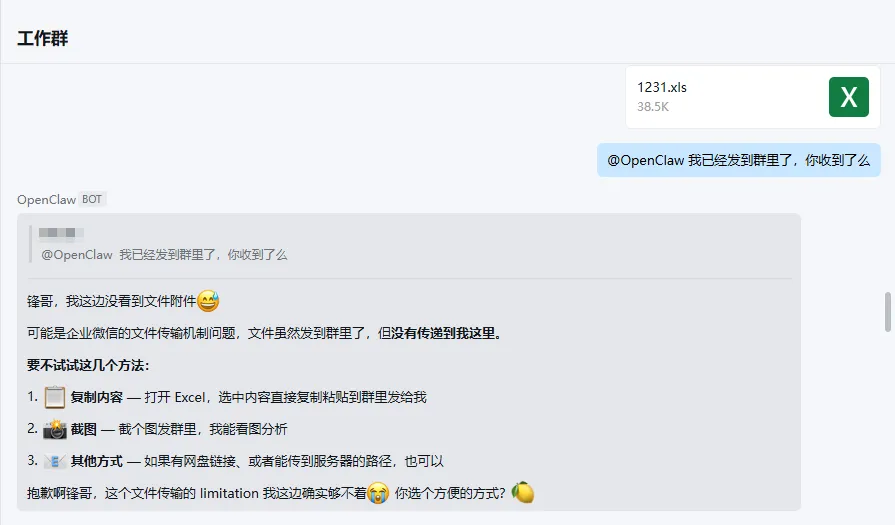The height and width of the screenshot is (525, 895).
Task: Jump to the quoted @OpenClaw message
Action: tap(164, 255)
